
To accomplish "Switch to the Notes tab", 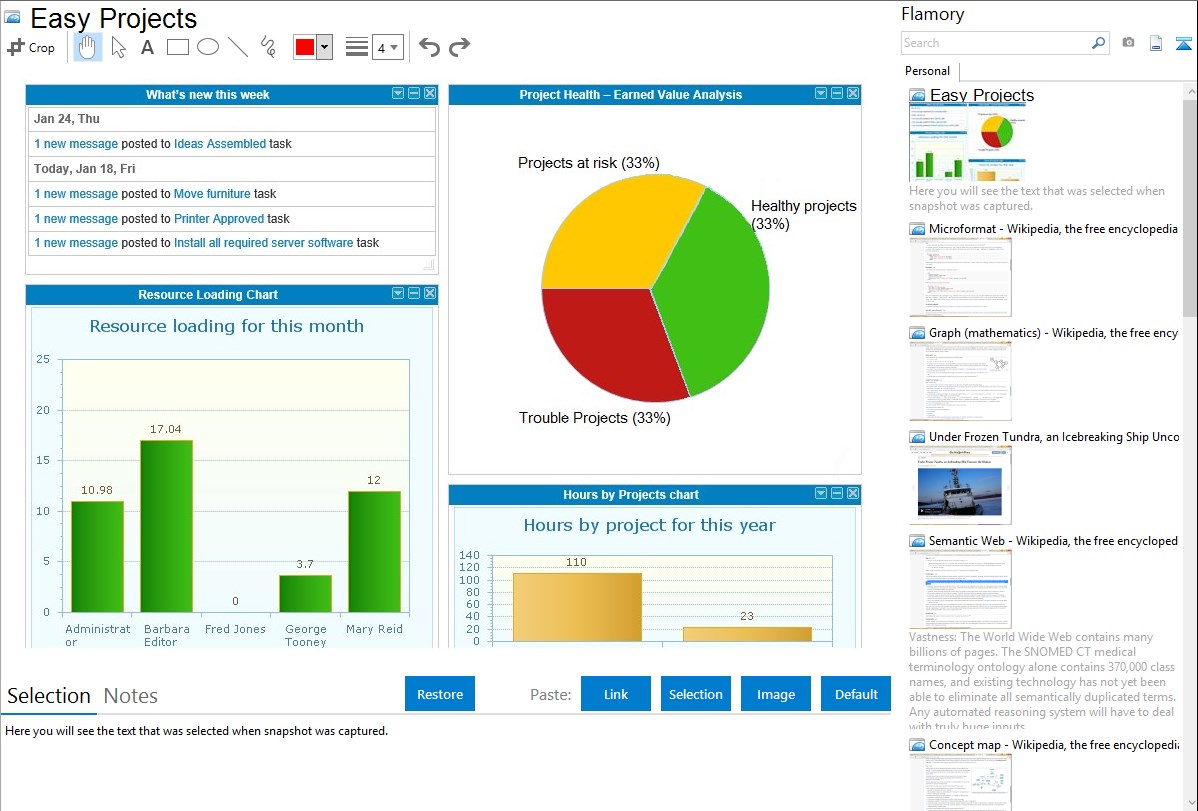I will [131, 696].
